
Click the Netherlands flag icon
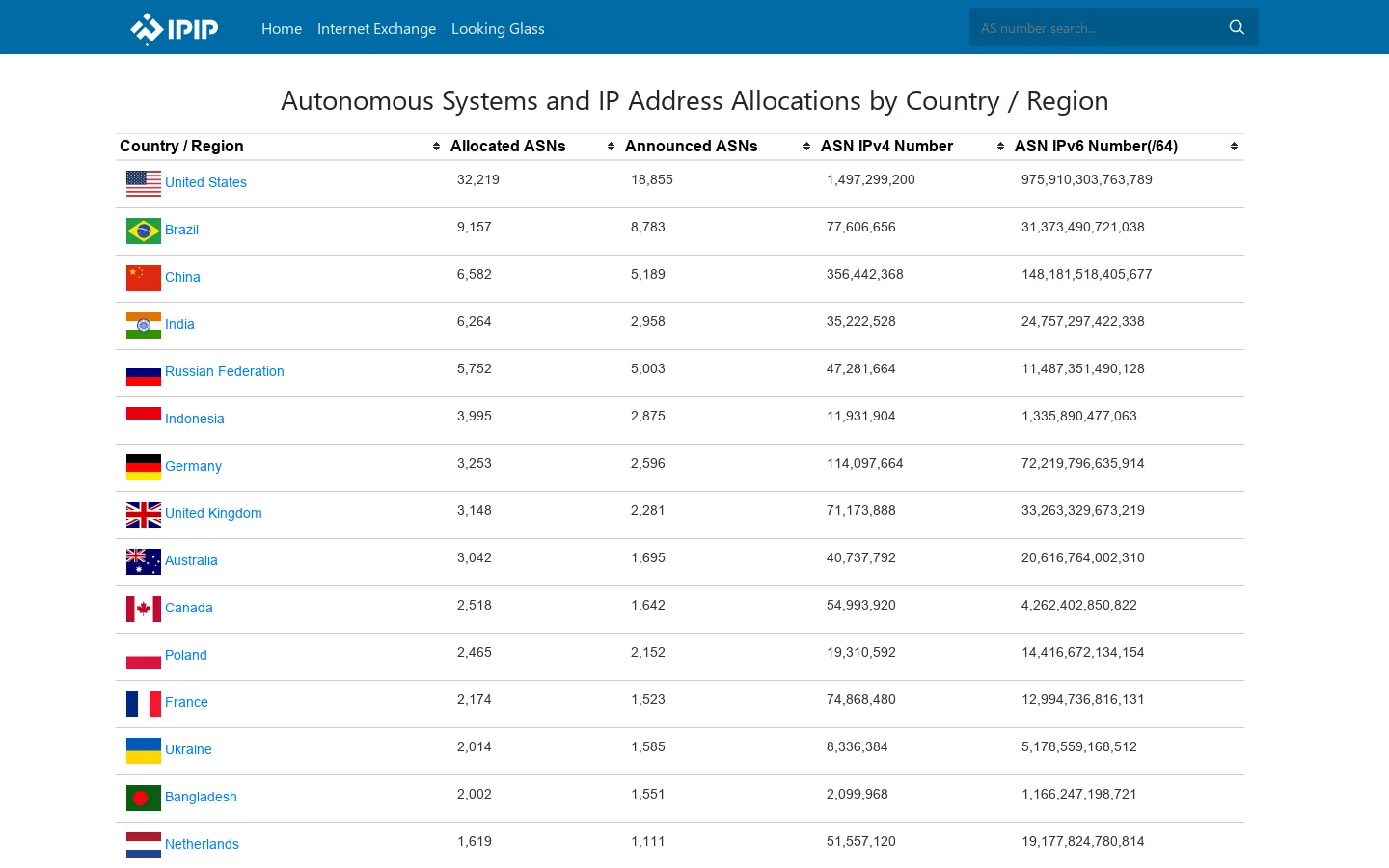coord(144,845)
